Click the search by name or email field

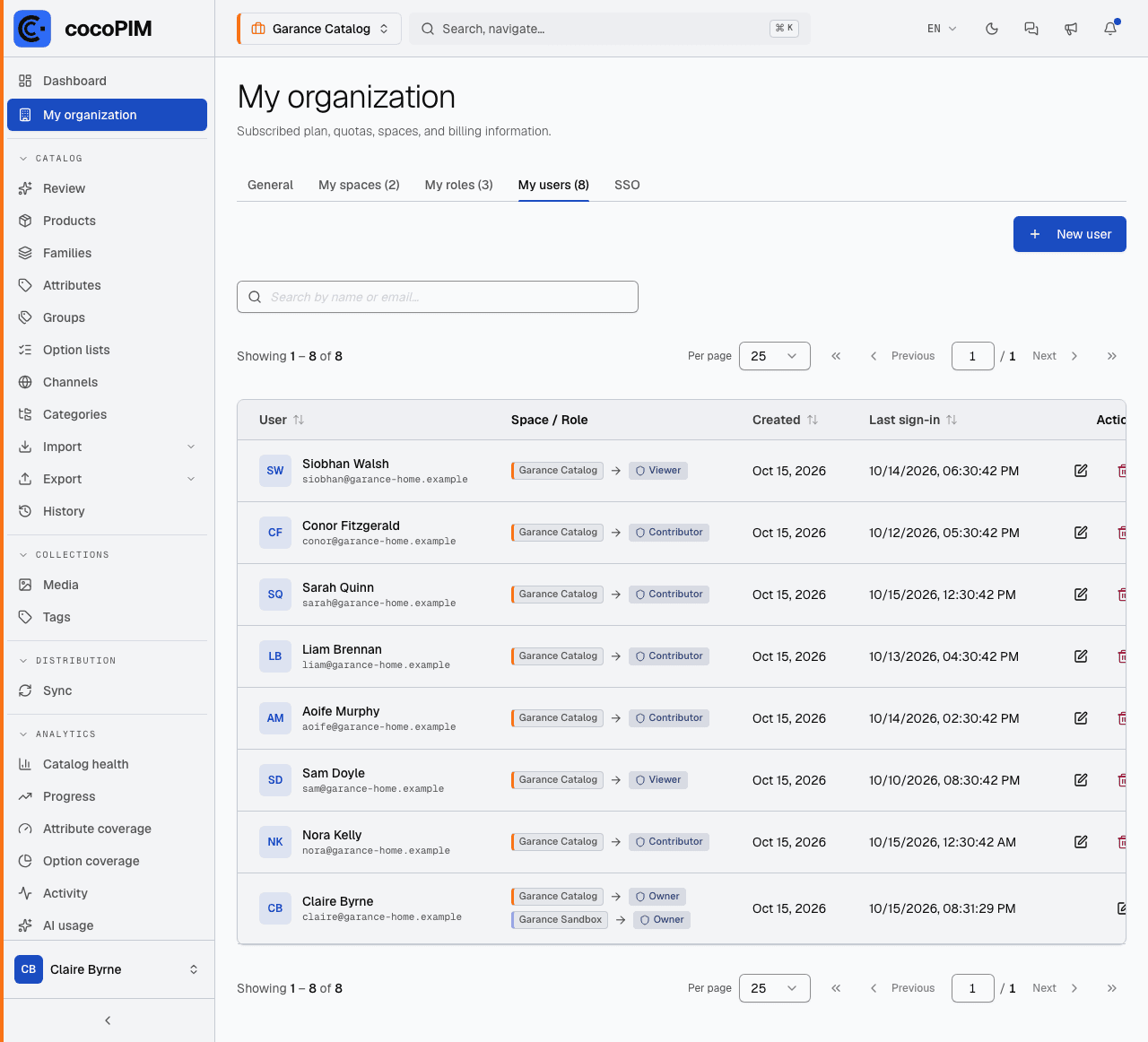pos(438,297)
